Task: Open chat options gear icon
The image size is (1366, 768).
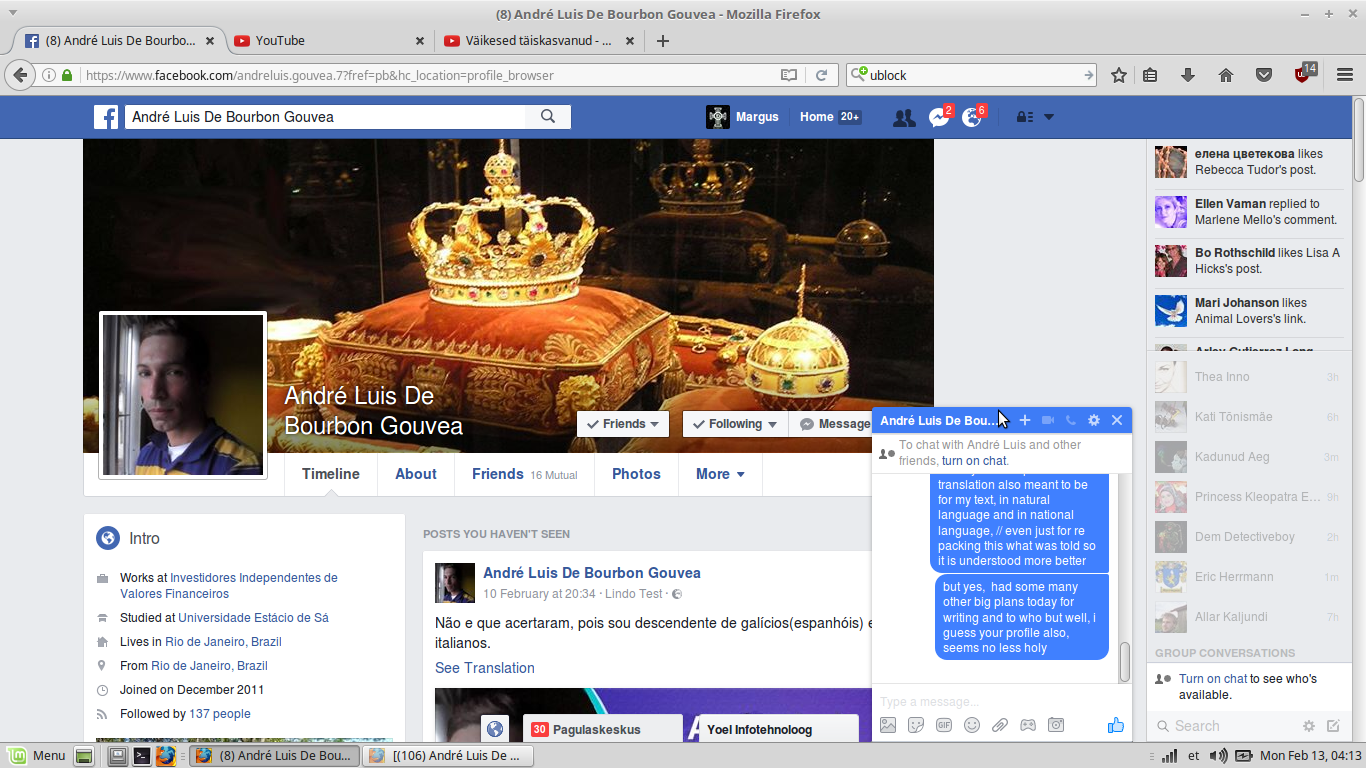Action: (1094, 421)
